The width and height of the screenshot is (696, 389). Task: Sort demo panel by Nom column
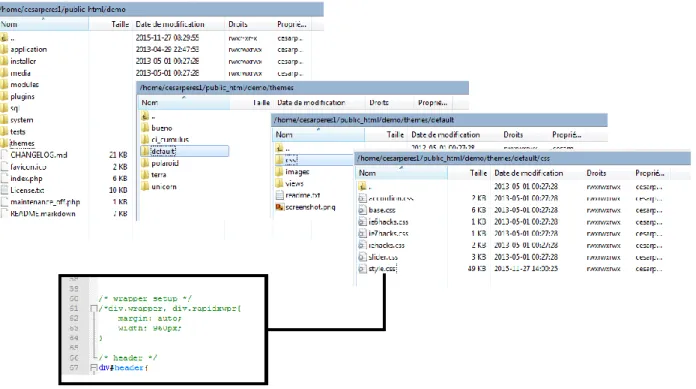coord(44,24)
